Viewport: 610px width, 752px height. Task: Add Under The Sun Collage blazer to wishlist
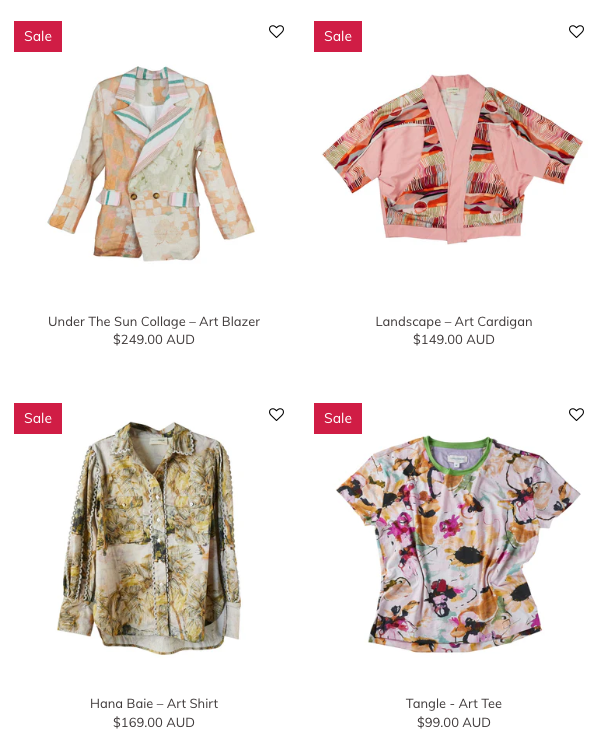coord(276,31)
